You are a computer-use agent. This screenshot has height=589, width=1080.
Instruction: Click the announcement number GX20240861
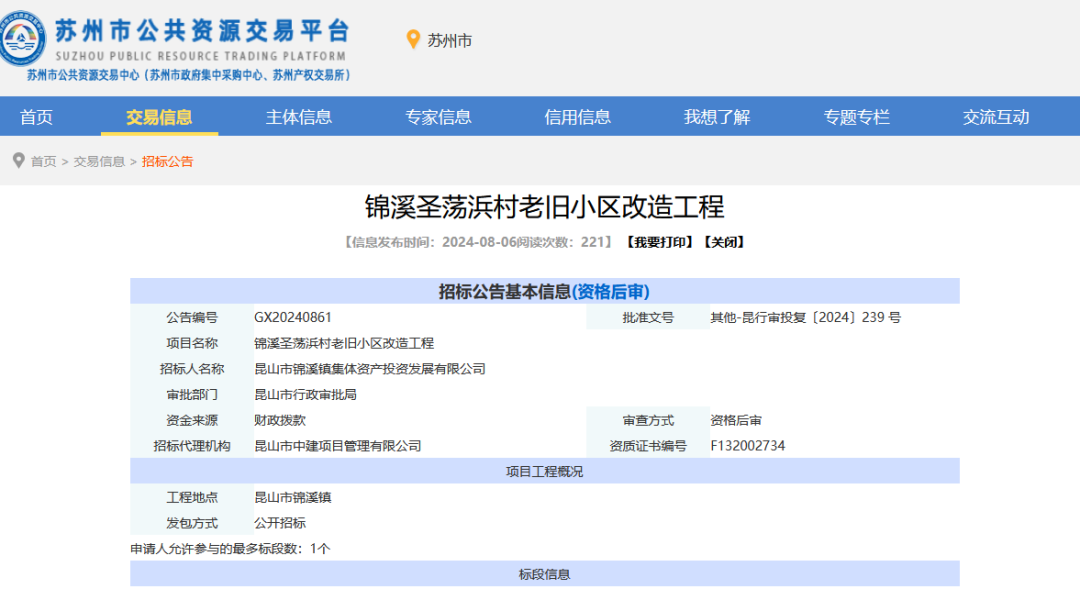tap(293, 318)
